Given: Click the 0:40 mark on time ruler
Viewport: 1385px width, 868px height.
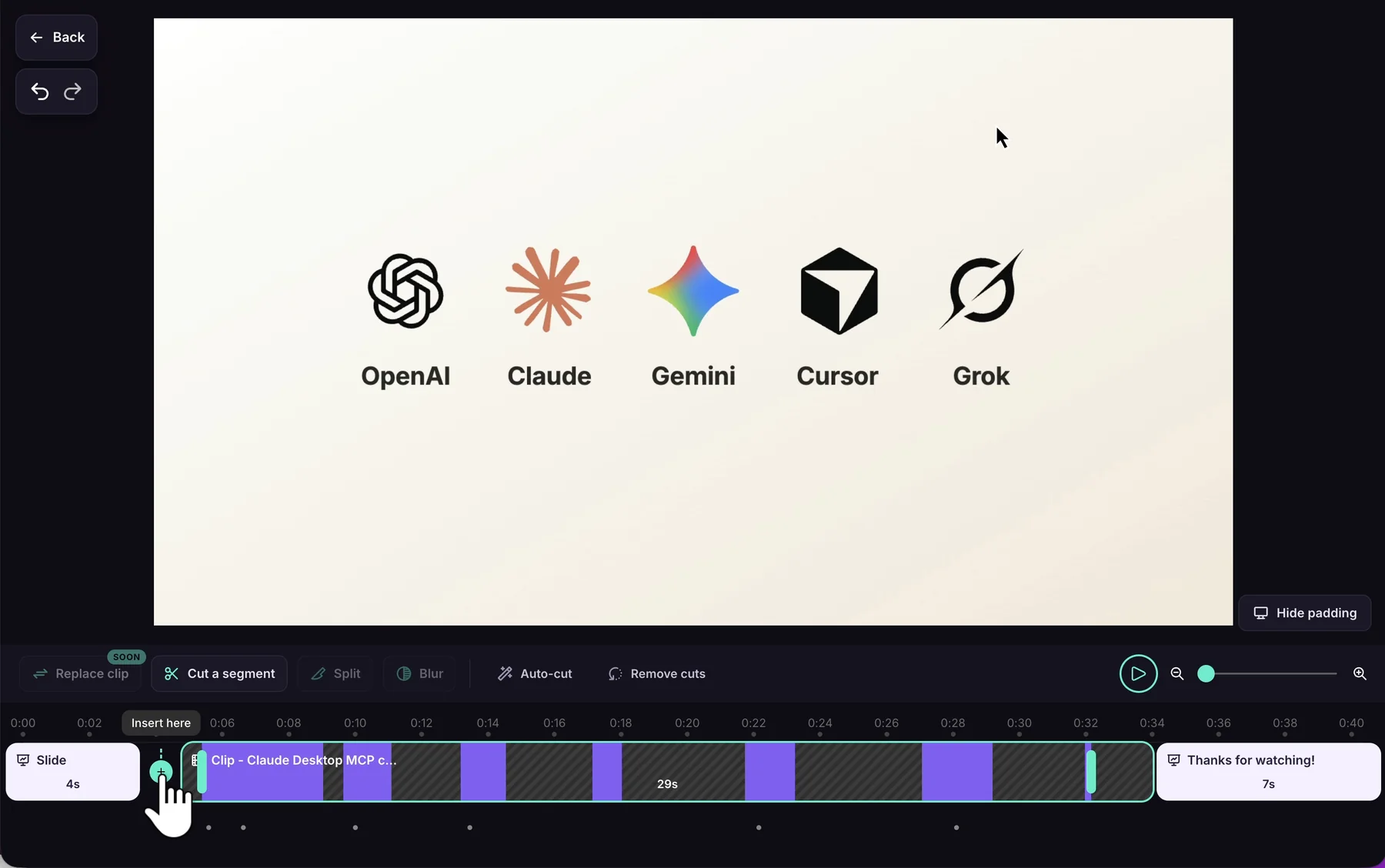Looking at the screenshot, I should 1351,723.
